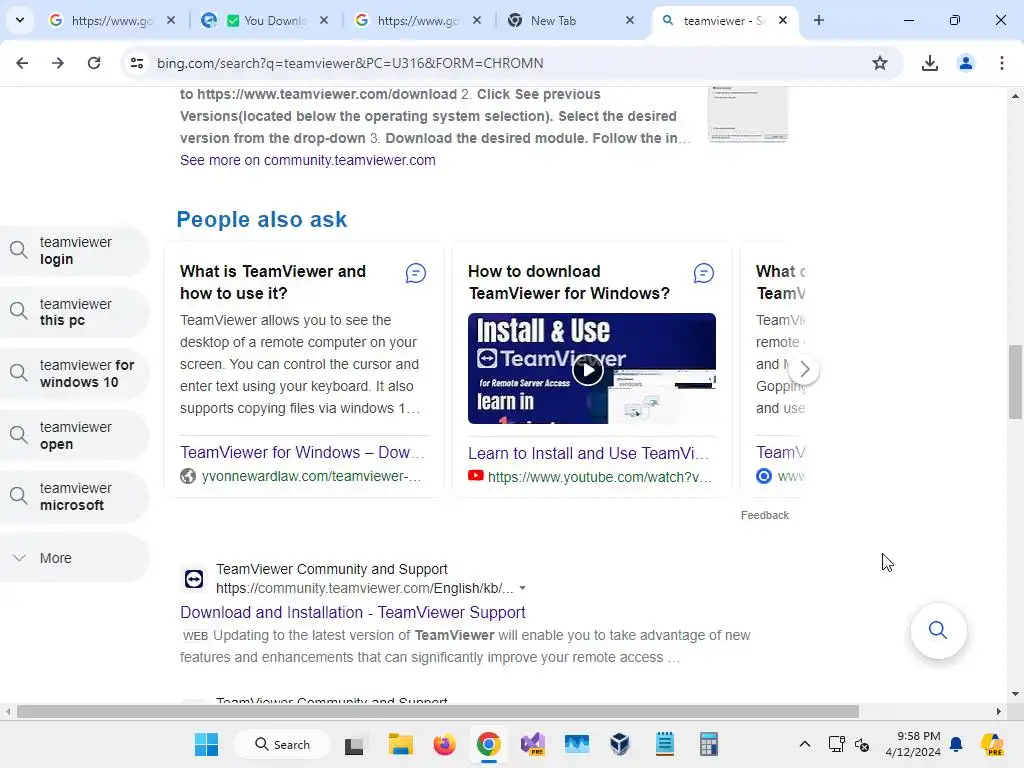Go back to the previous page
The height and width of the screenshot is (768, 1024).
click(22, 63)
